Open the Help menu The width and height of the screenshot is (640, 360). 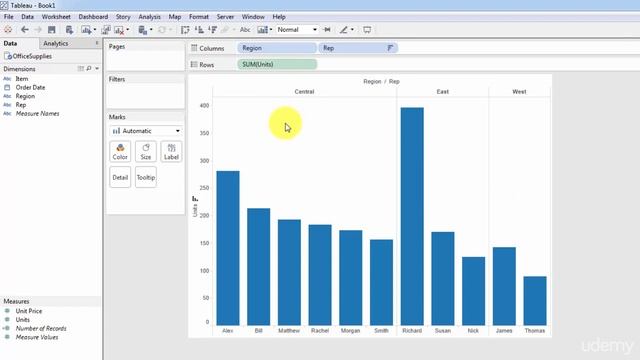pyautogui.click(x=279, y=17)
